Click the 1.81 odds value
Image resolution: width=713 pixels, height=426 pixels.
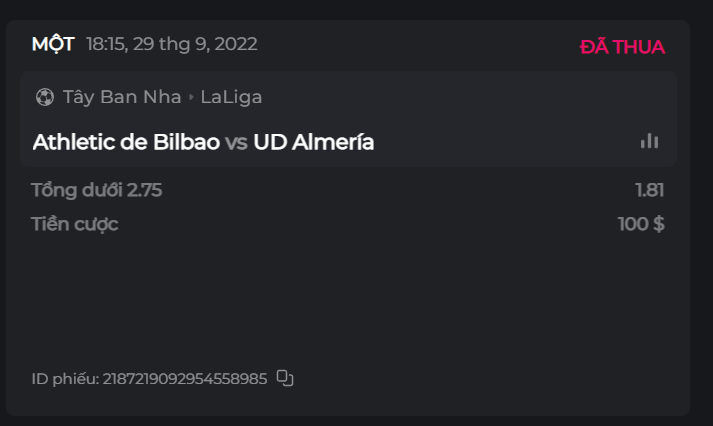pyautogui.click(x=649, y=190)
